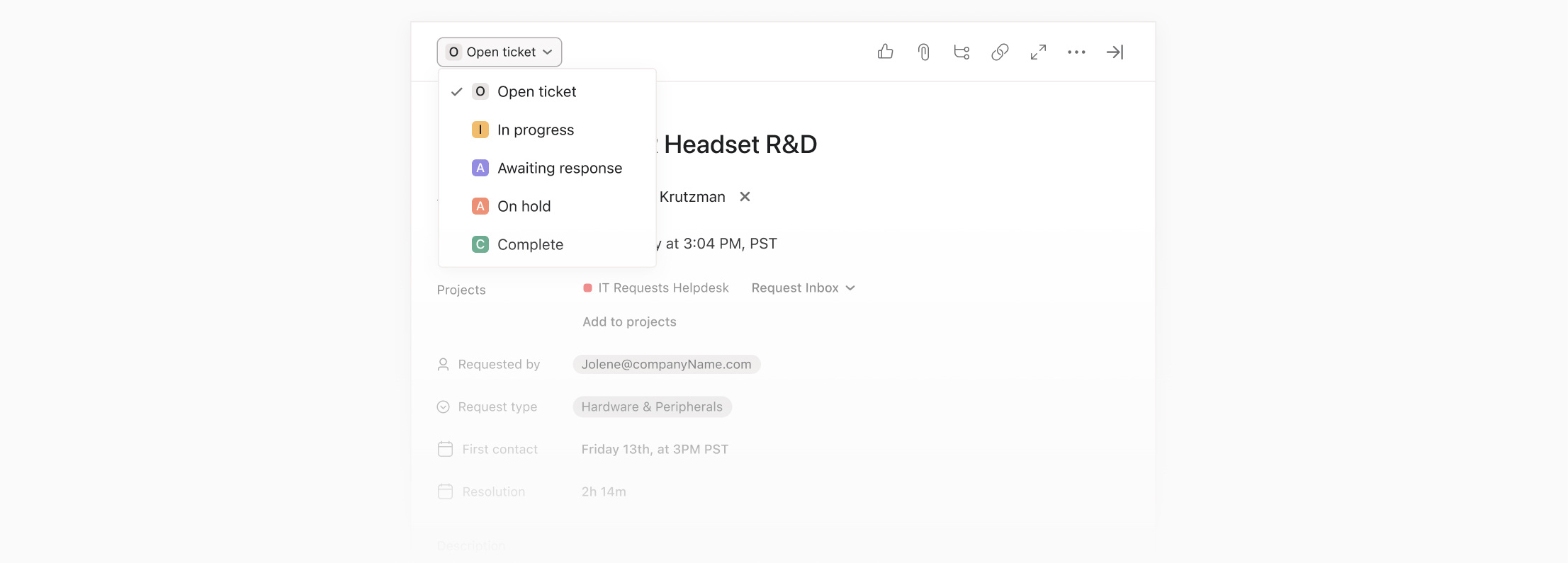Click the 2h 14m resolution value
Viewport: 1568px width, 563px height.
[x=604, y=491]
